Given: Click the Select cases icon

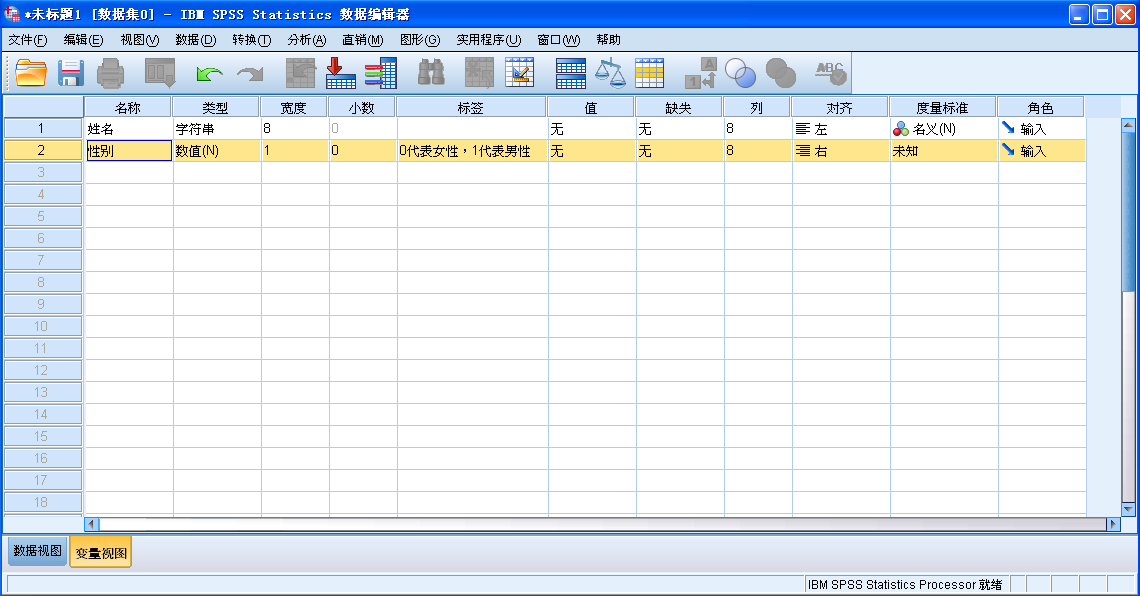Looking at the screenshot, I should (650, 73).
